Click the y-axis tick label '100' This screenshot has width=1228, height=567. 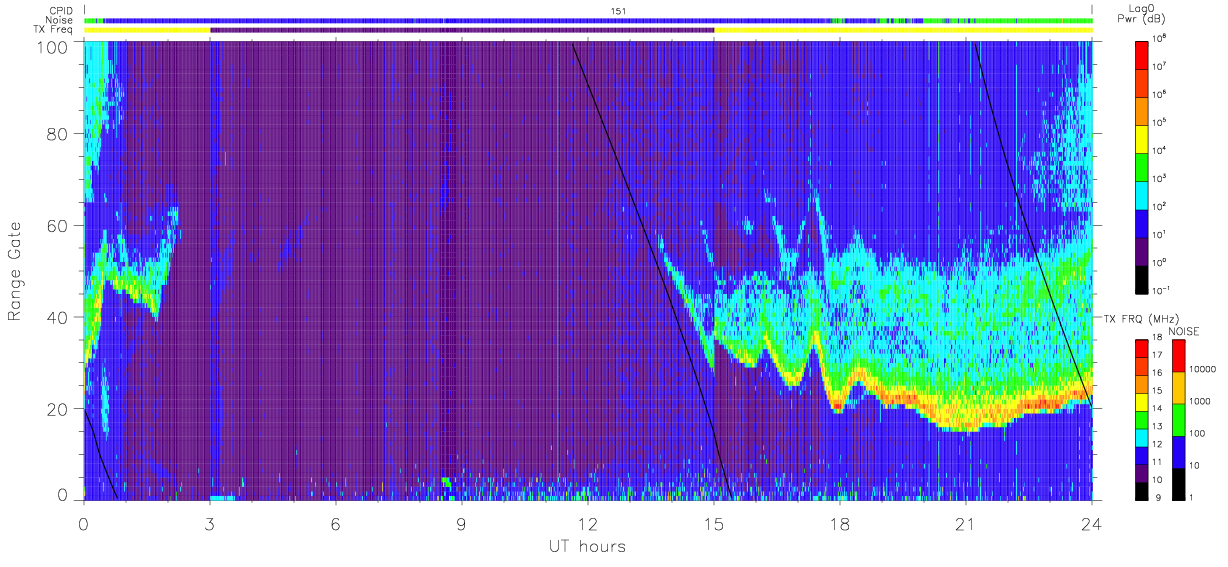pos(53,47)
